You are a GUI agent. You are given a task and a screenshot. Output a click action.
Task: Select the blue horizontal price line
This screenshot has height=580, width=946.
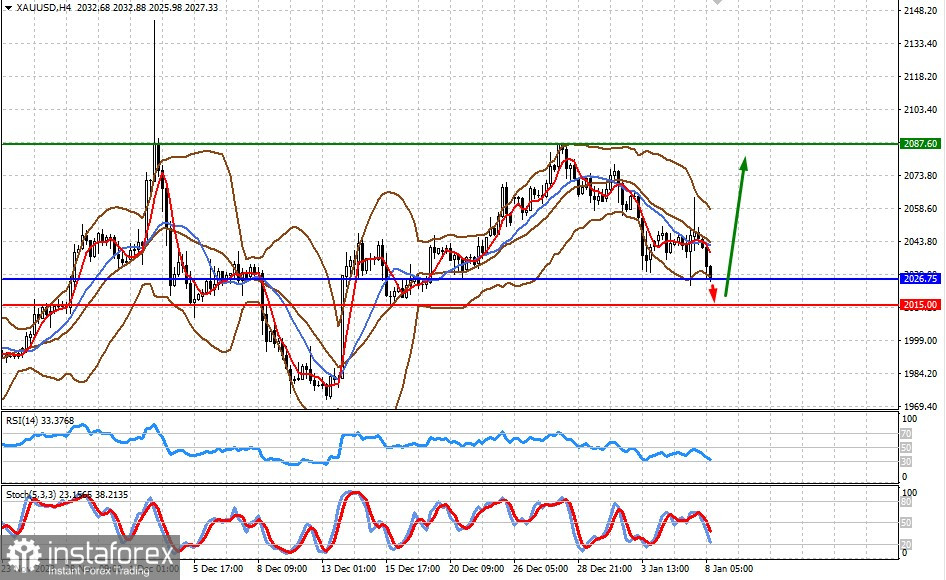pos(450,279)
